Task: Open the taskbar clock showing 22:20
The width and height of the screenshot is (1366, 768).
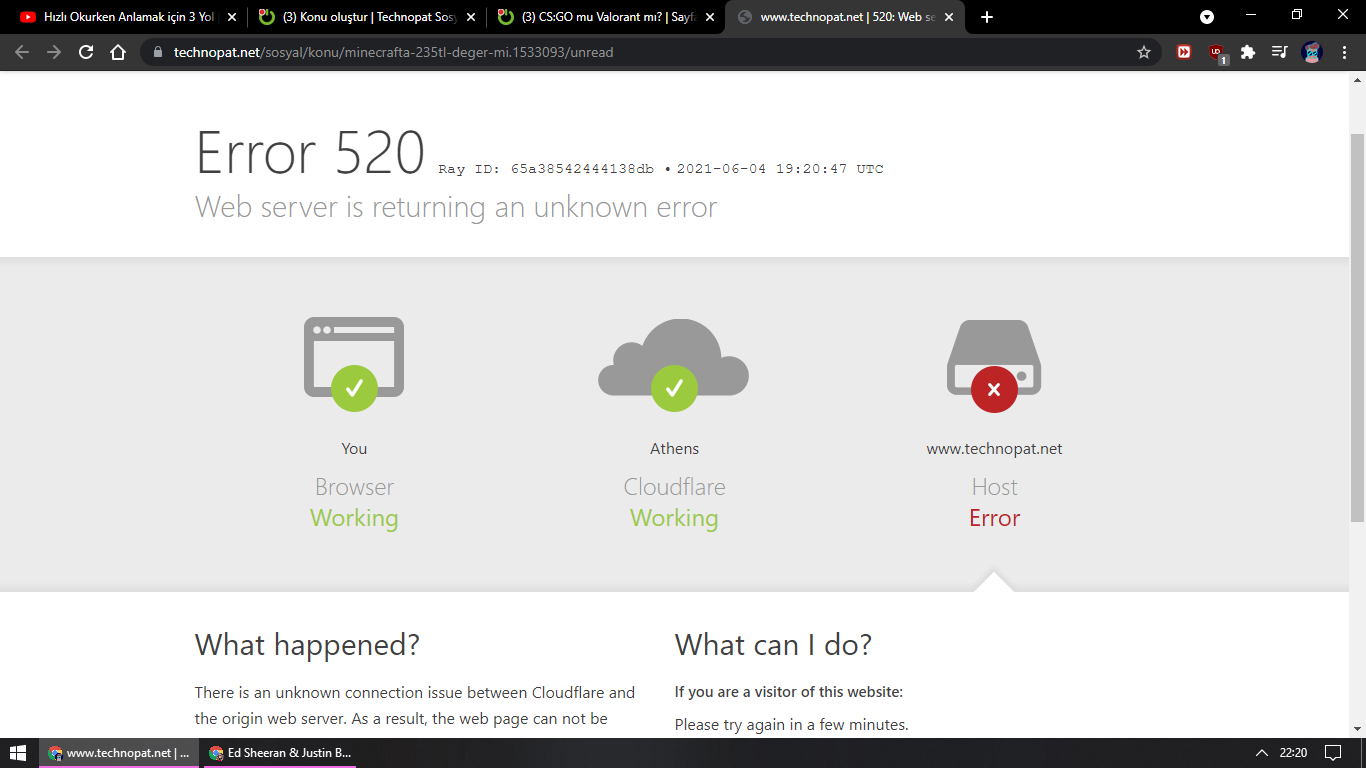Action: (x=1293, y=753)
